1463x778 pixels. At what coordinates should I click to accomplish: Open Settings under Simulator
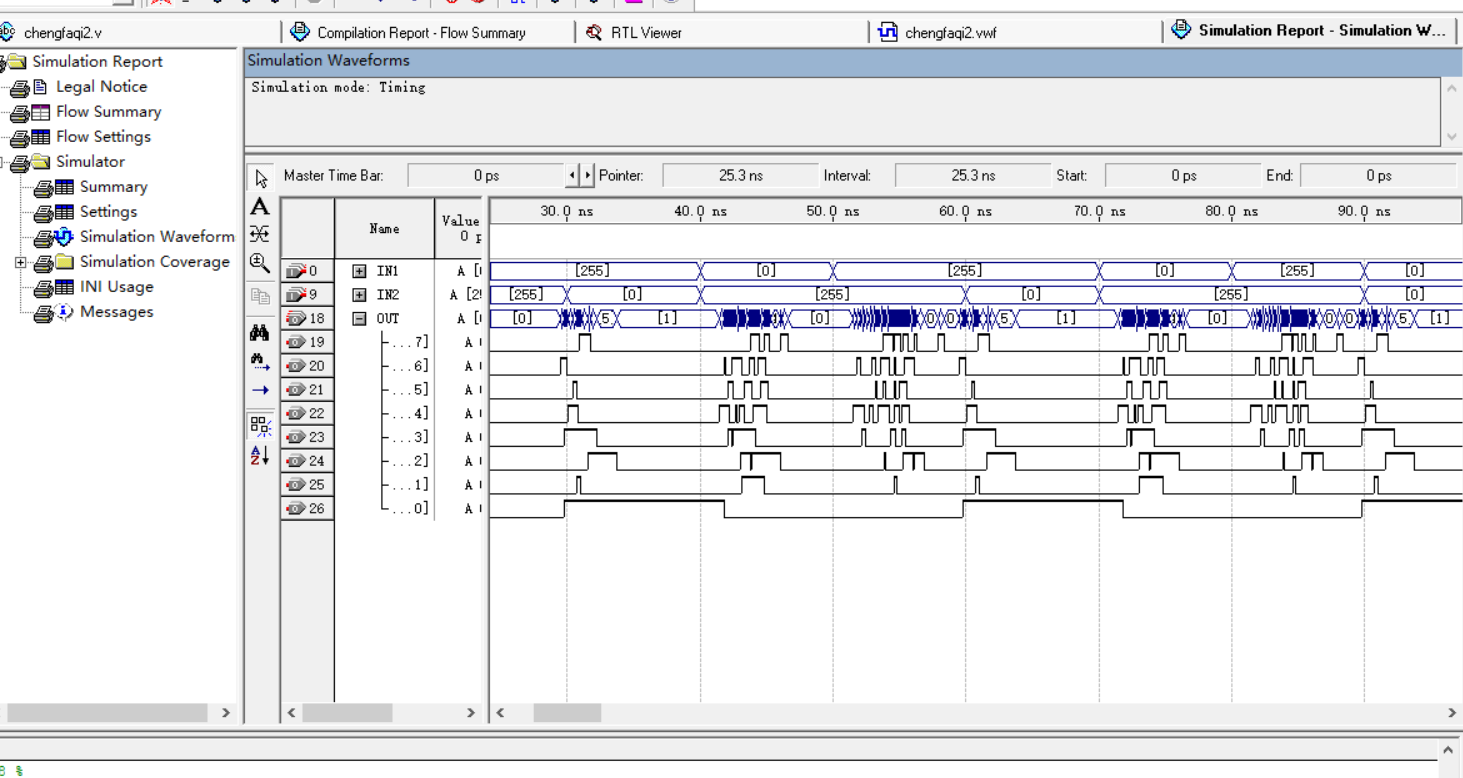(x=108, y=212)
